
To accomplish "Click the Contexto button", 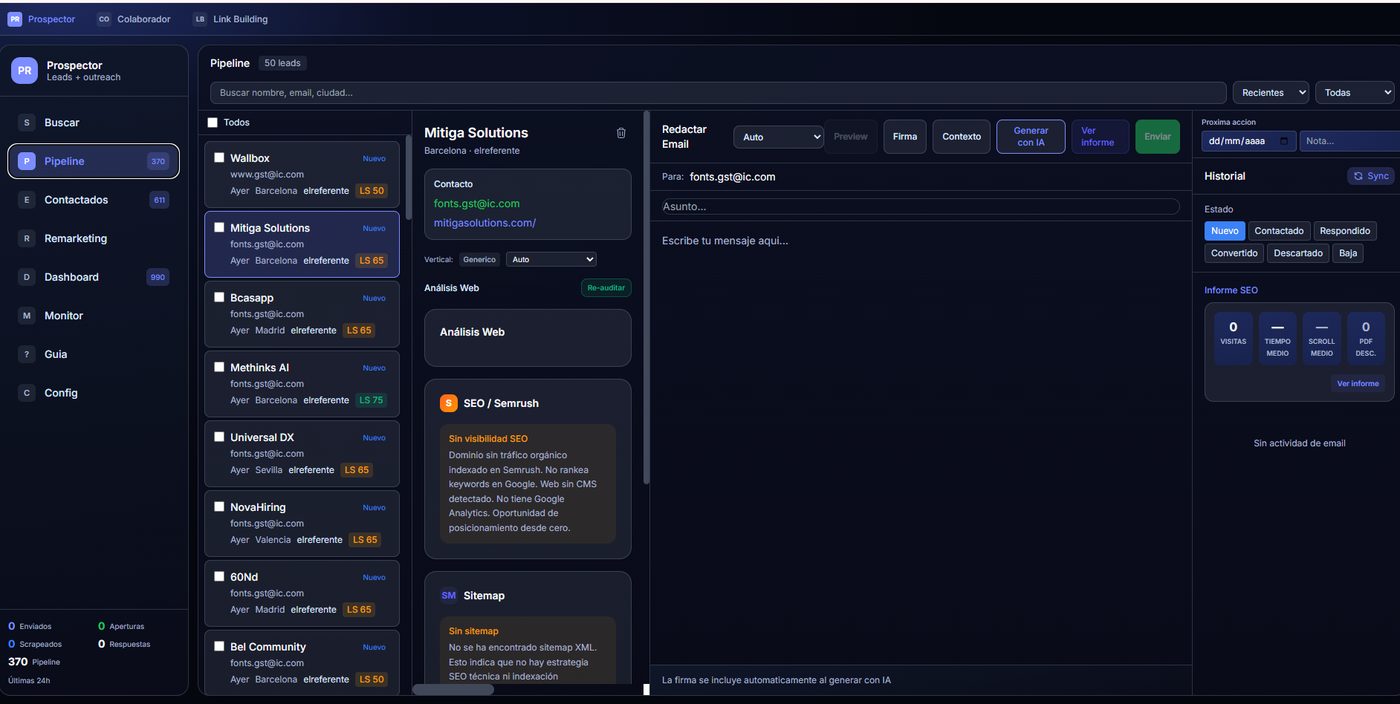I will 962,137.
